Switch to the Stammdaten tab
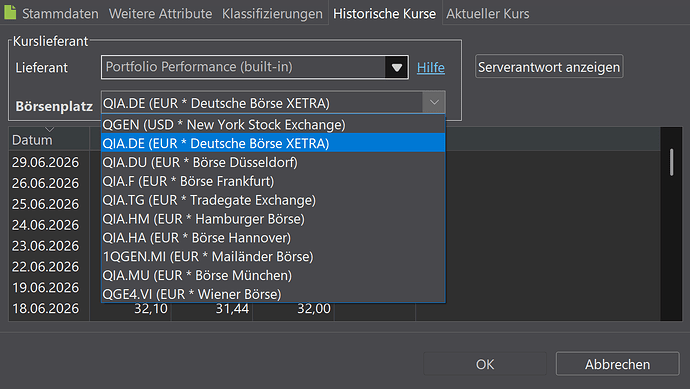690x389 pixels. tap(60, 14)
